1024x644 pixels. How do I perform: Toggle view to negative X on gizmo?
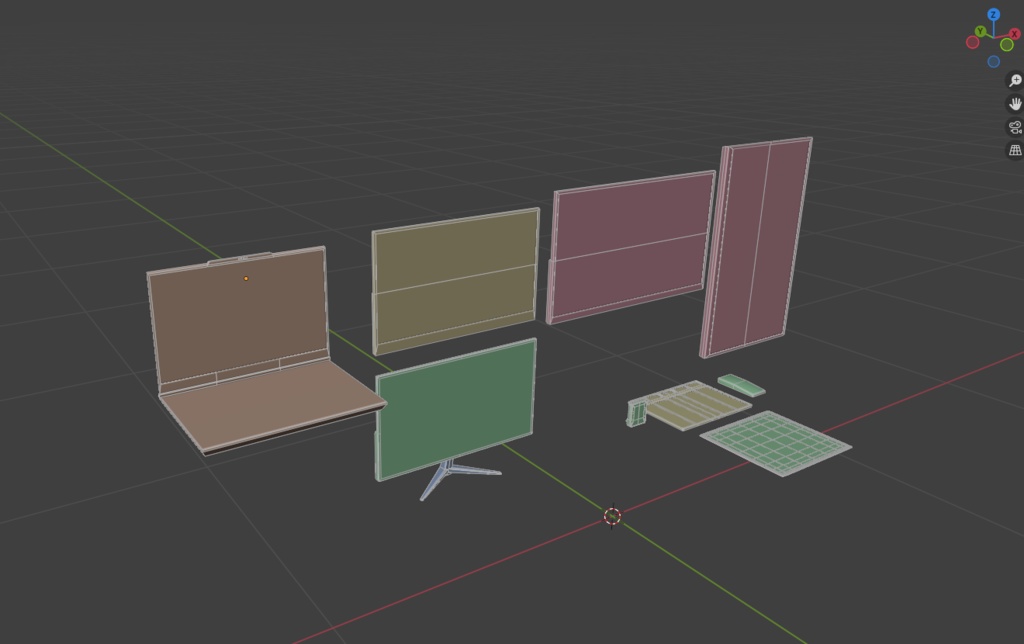click(973, 43)
